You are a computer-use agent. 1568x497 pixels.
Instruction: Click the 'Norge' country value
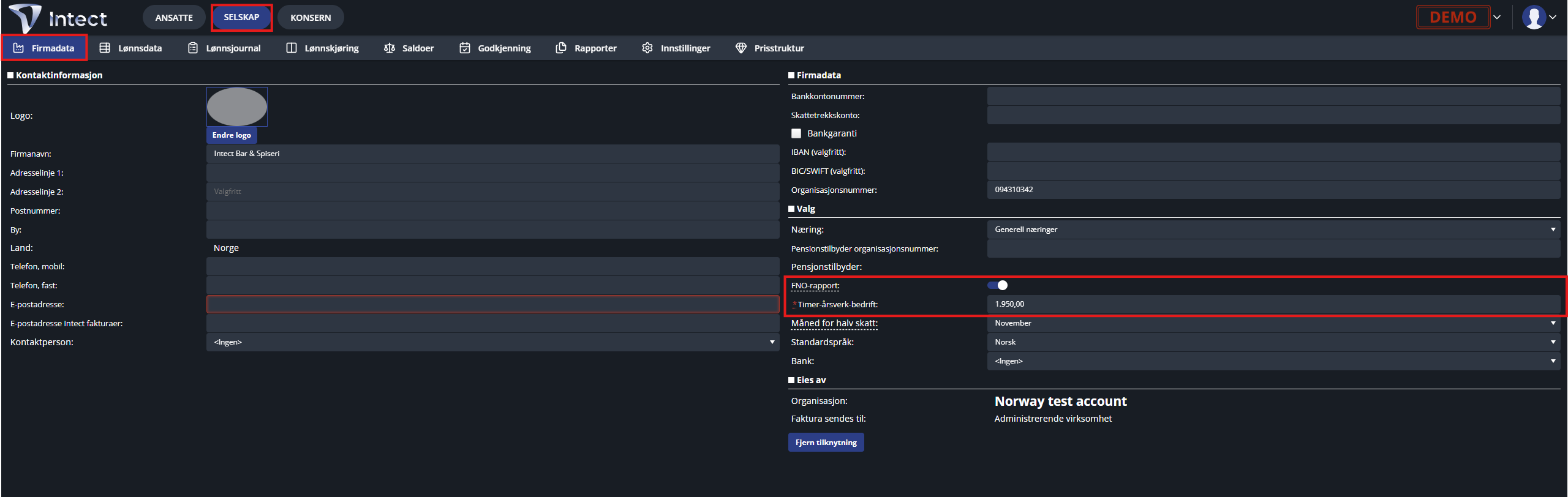point(226,248)
